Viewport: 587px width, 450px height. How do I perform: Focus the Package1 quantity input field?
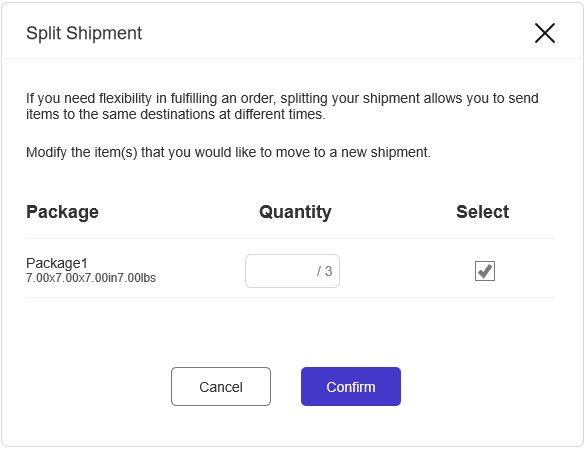pos(292,271)
